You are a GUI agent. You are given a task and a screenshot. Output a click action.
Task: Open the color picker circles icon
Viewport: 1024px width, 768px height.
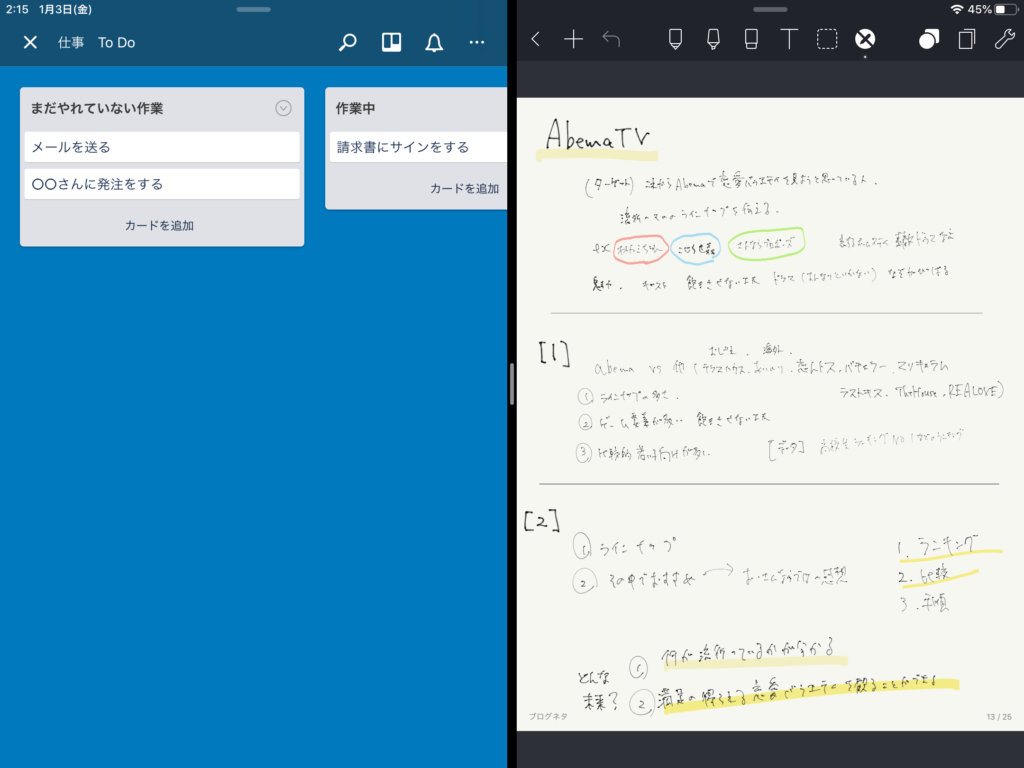pyautogui.click(x=929, y=39)
